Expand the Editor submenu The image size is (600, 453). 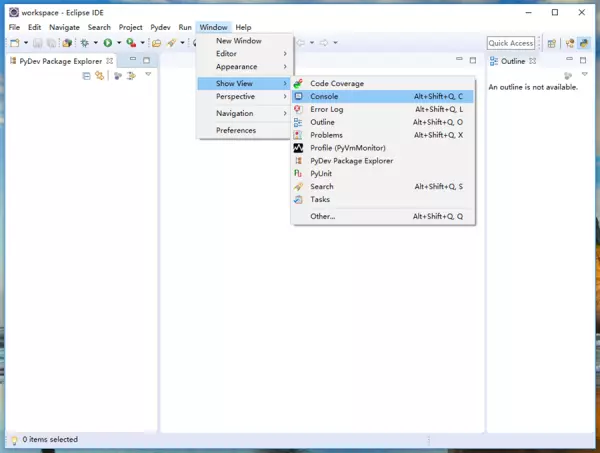(x=245, y=54)
